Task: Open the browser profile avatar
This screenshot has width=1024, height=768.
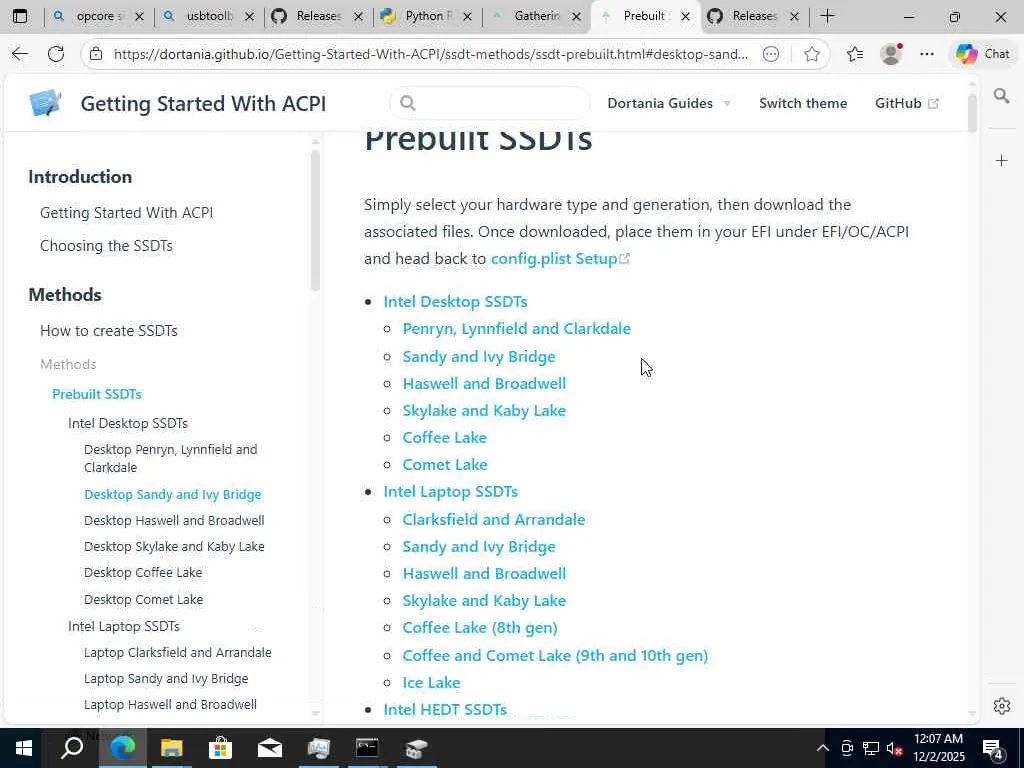Action: pos(891,54)
